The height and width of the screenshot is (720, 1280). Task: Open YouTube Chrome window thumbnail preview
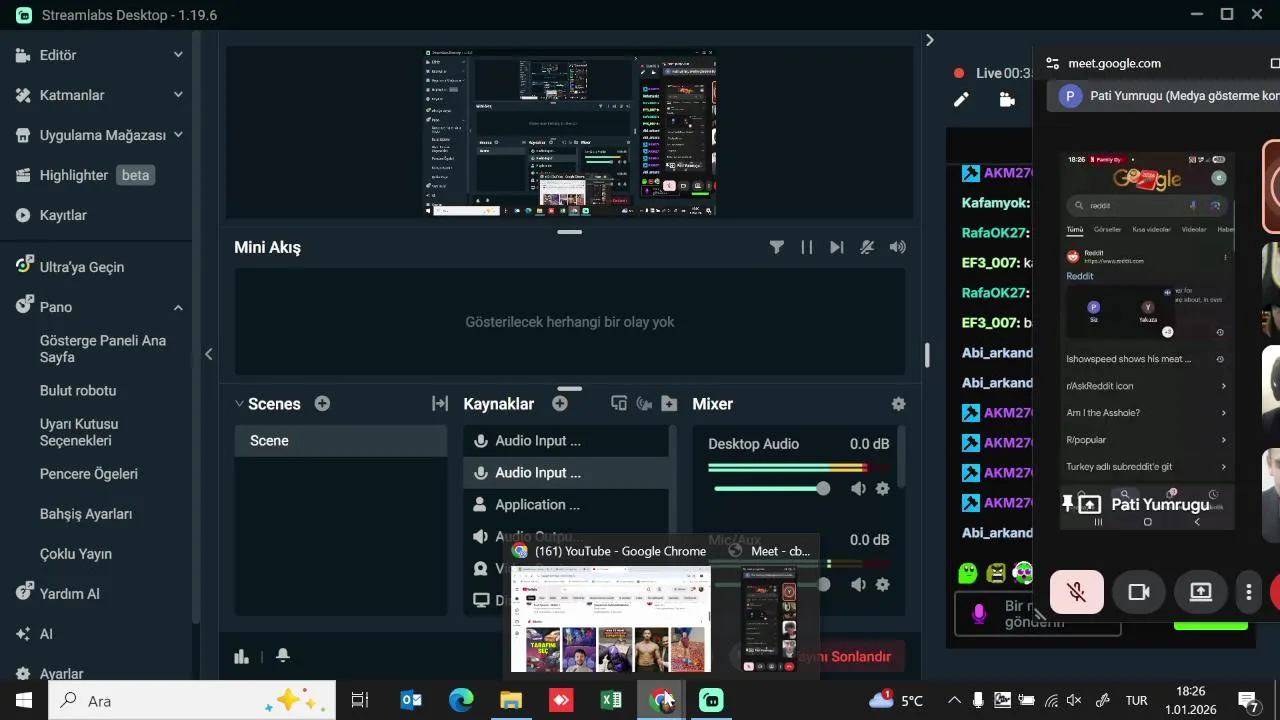(611, 618)
